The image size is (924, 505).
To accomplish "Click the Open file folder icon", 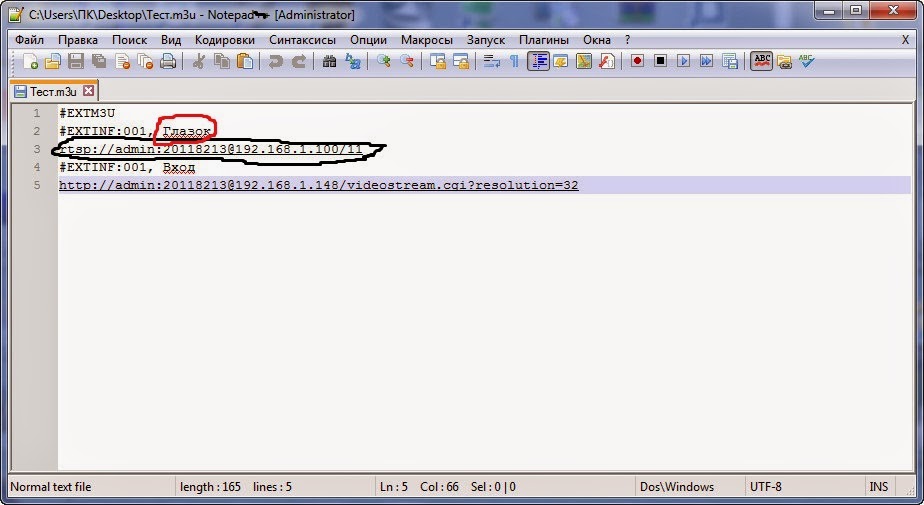I will coord(53,61).
